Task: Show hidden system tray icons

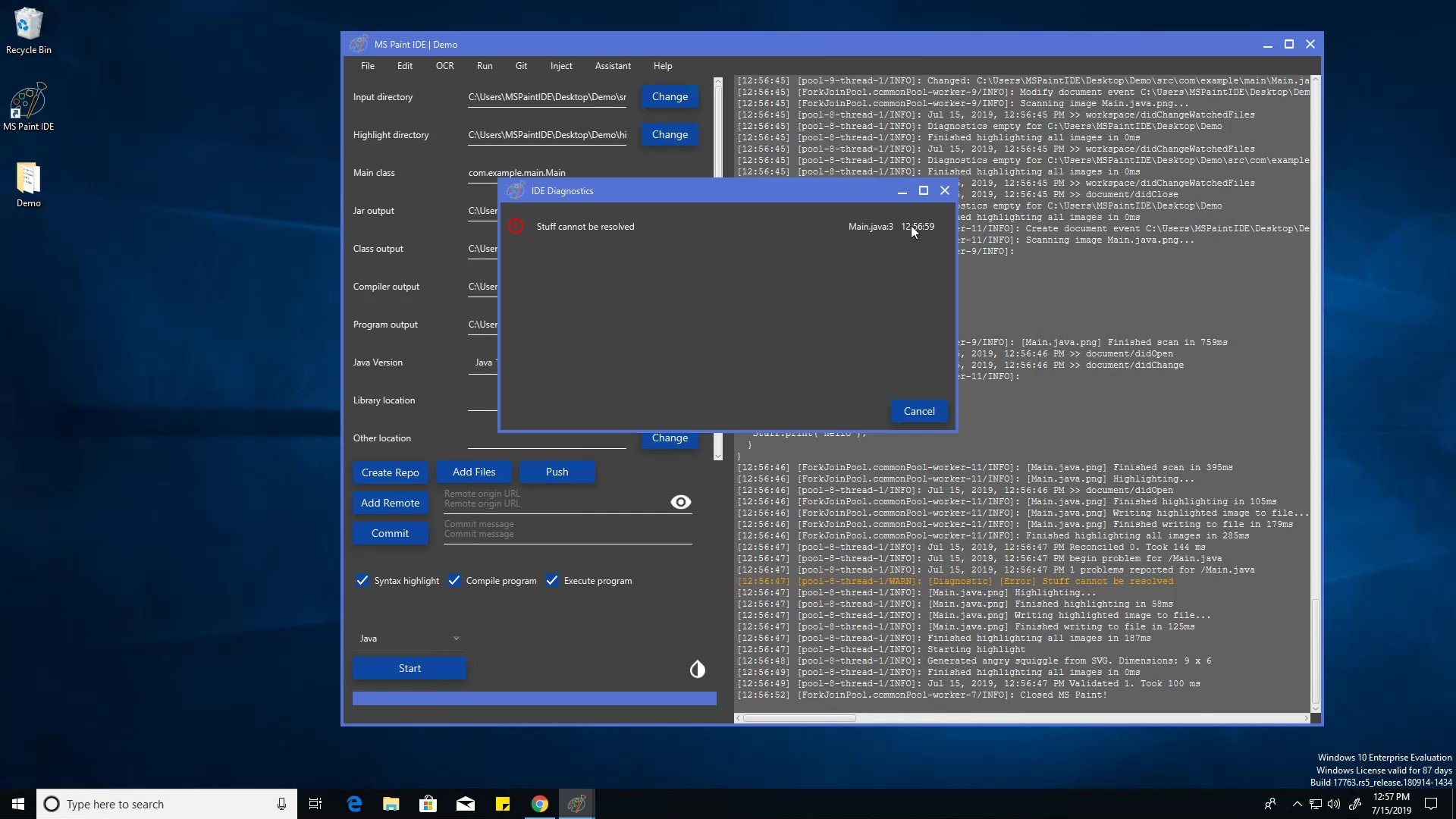Action: click(x=1297, y=804)
